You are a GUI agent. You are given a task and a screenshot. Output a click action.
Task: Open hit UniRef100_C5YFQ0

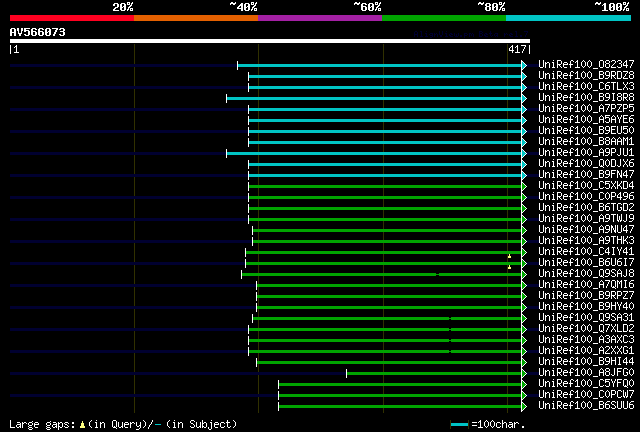[x=586, y=384]
